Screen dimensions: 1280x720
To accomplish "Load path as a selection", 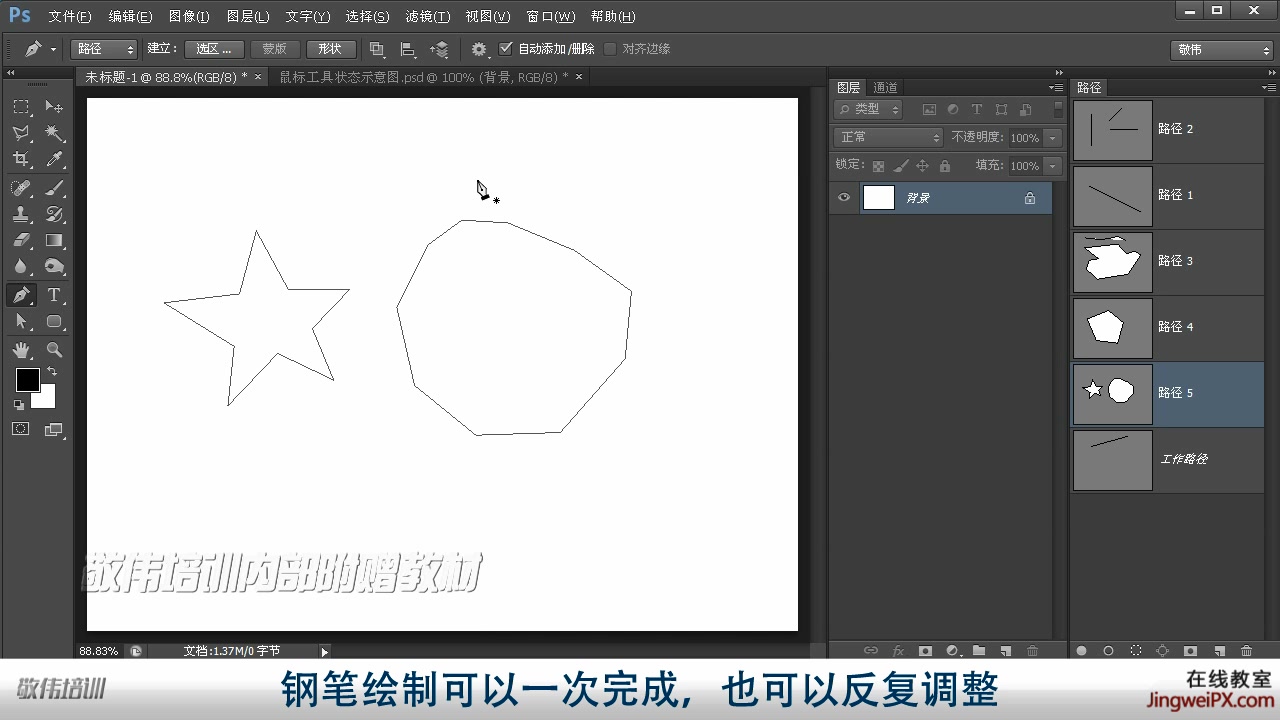I will click(1136, 650).
